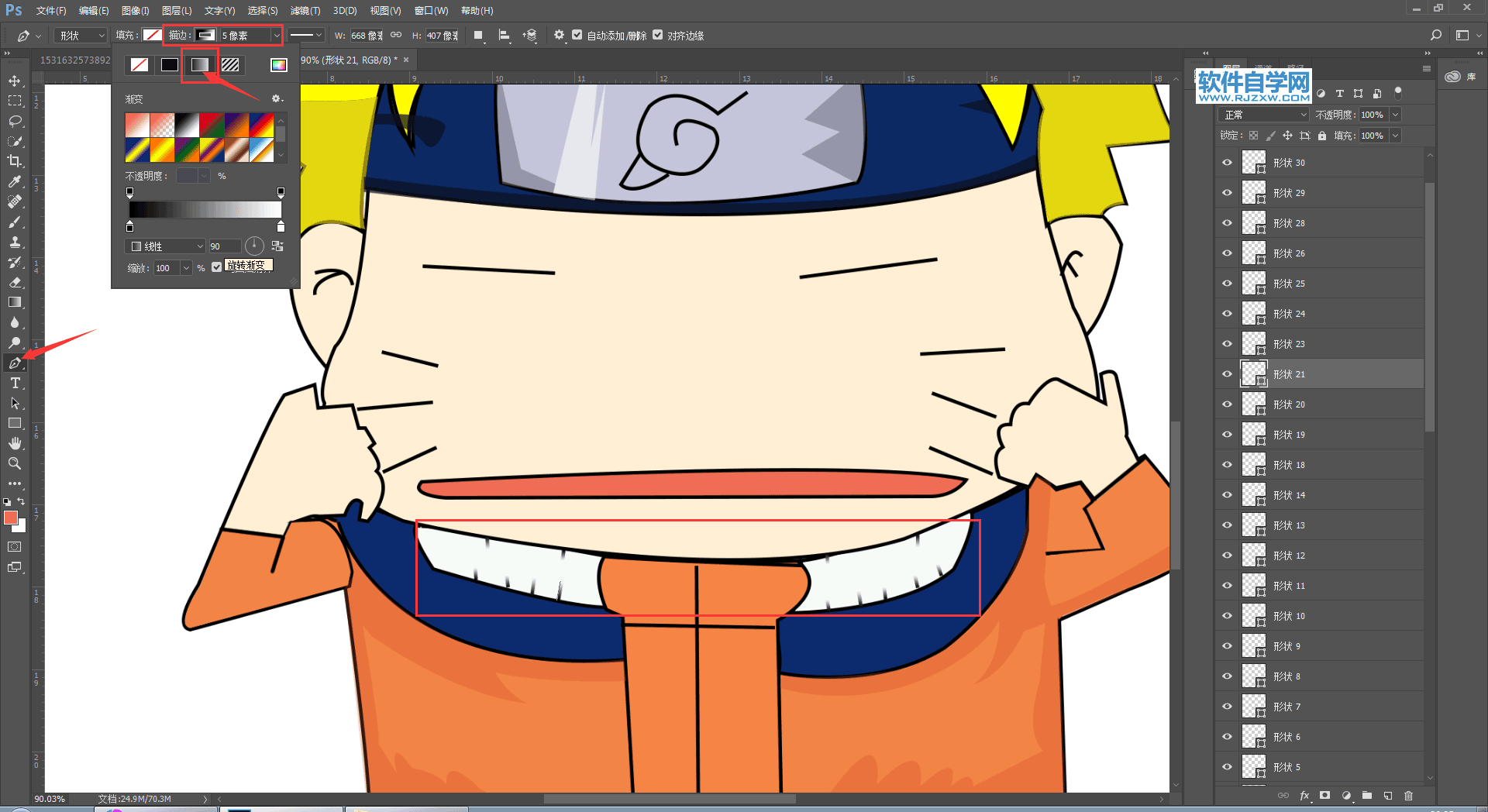Select the Zoom tool

(15, 463)
